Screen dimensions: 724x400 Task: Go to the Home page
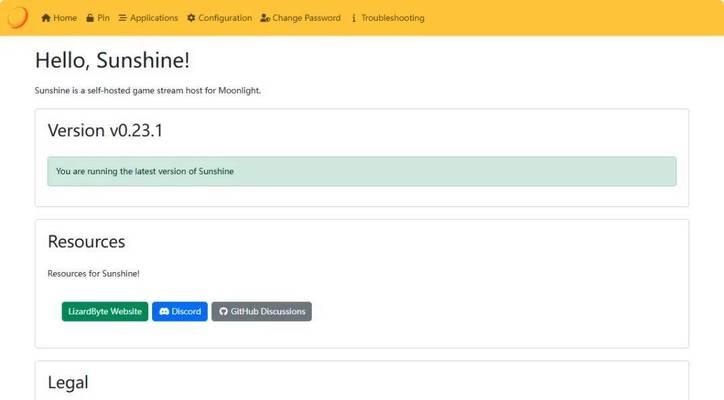tap(59, 18)
